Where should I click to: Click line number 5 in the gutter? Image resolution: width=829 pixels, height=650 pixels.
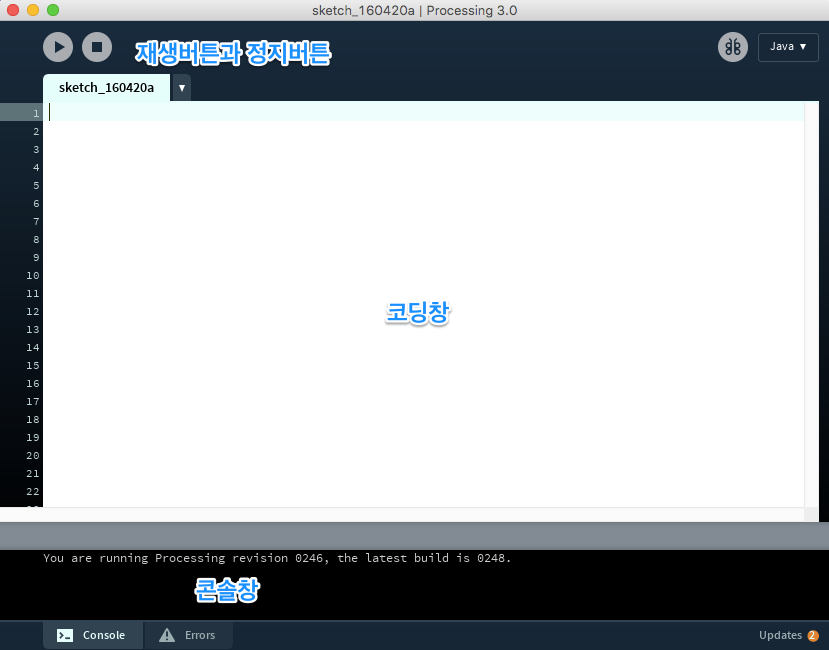[x=36, y=186]
